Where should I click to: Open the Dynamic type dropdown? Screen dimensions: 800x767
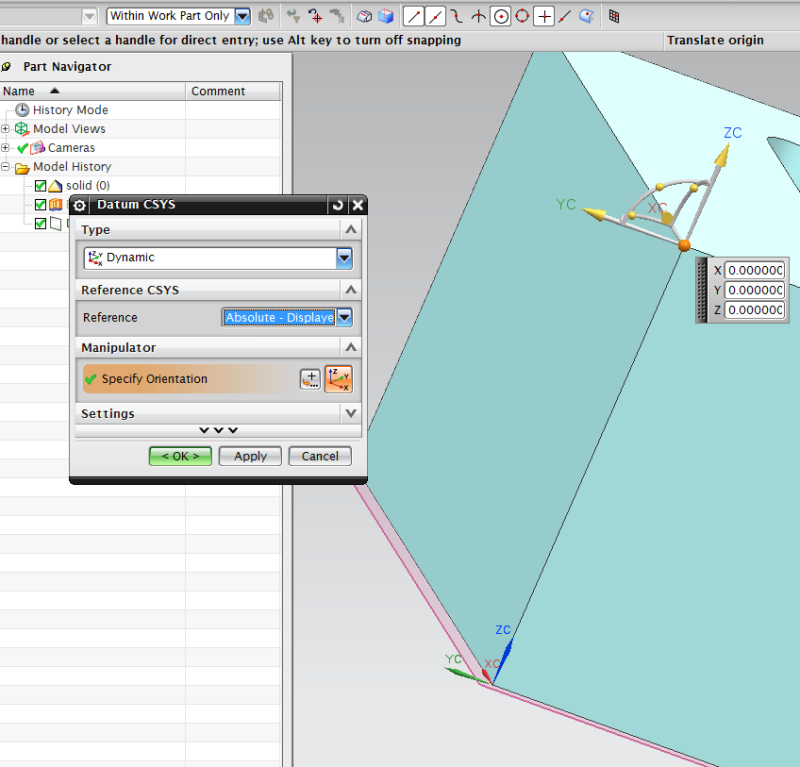coord(344,258)
